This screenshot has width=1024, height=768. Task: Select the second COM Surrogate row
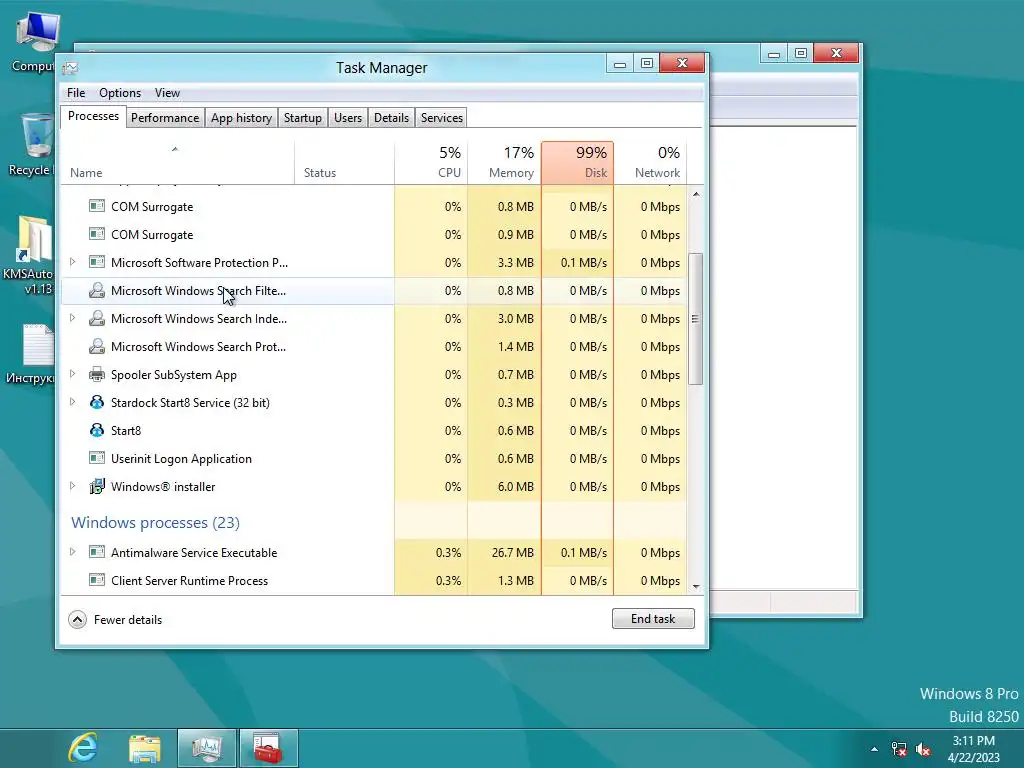(374, 234)
